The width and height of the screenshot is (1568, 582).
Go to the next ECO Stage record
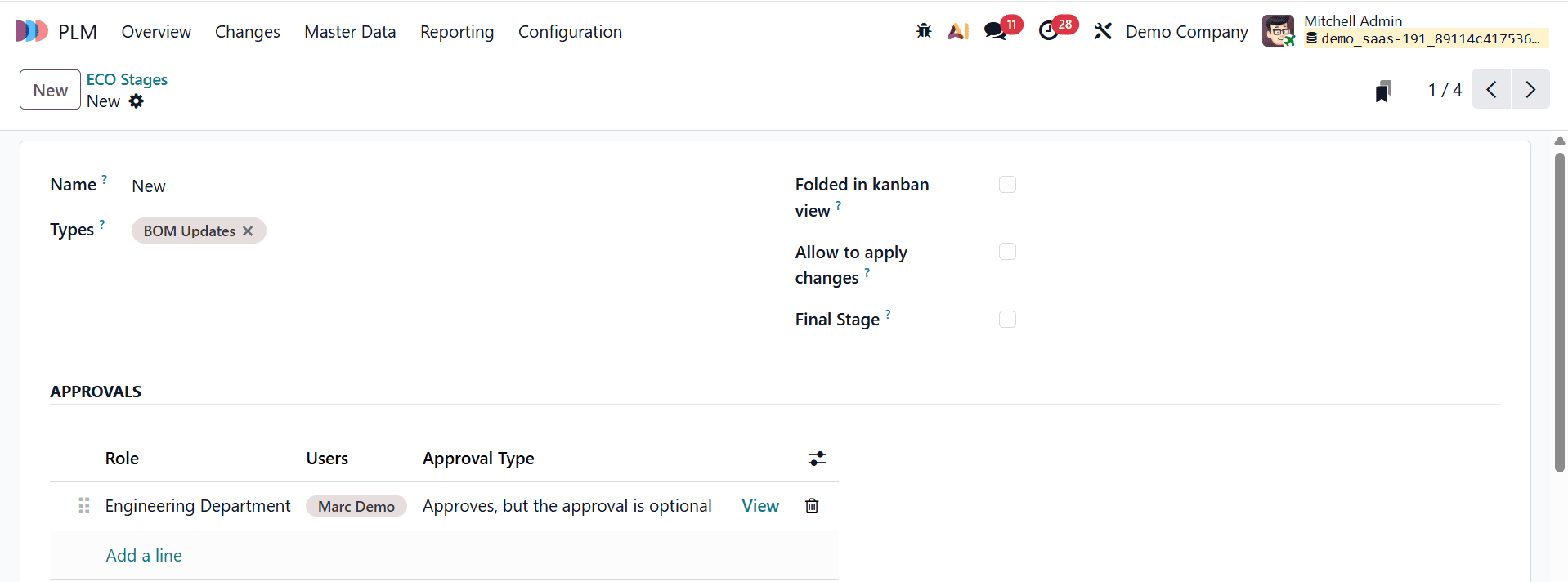[x=1530, y=89]
